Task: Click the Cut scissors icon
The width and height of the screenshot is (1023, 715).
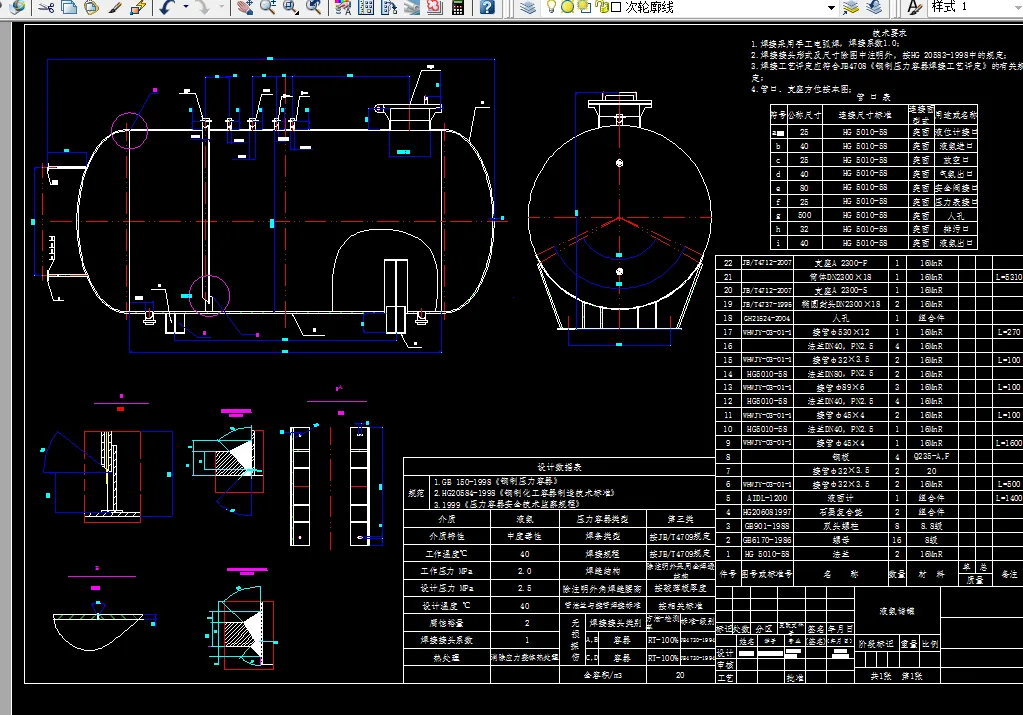Action: (x=46, y=7)
